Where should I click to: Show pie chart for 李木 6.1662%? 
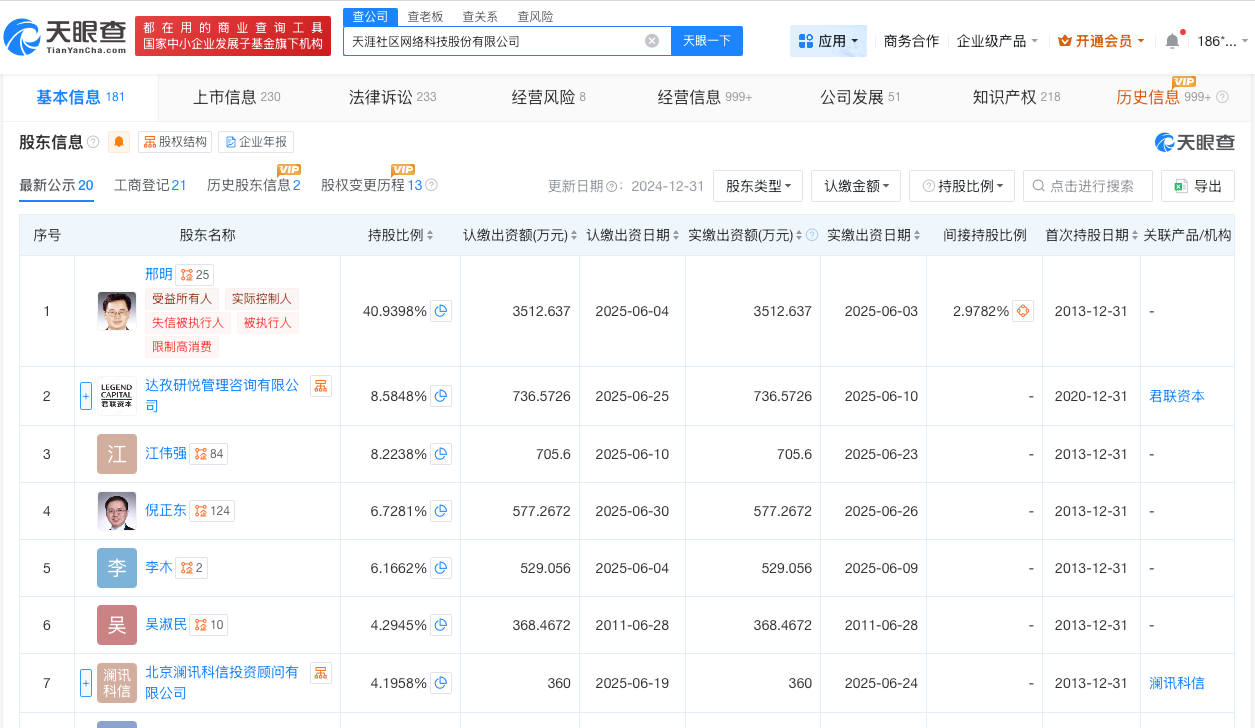(441, 567)
